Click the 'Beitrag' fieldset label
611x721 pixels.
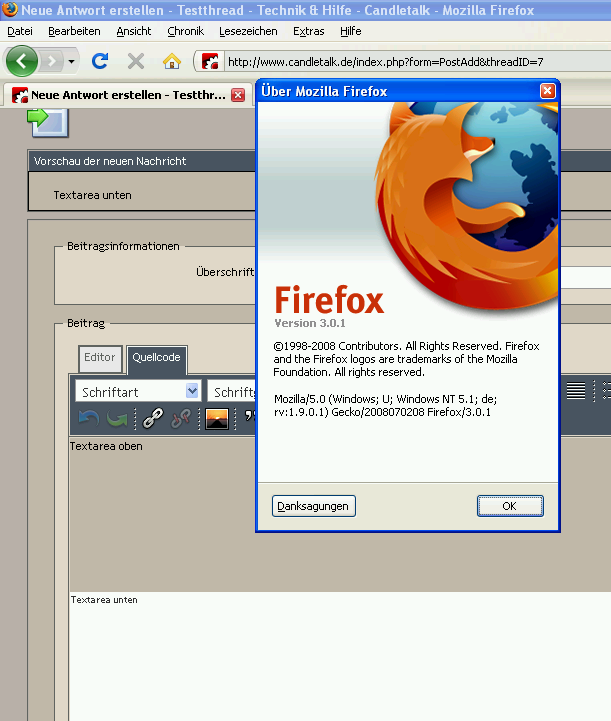86,323
